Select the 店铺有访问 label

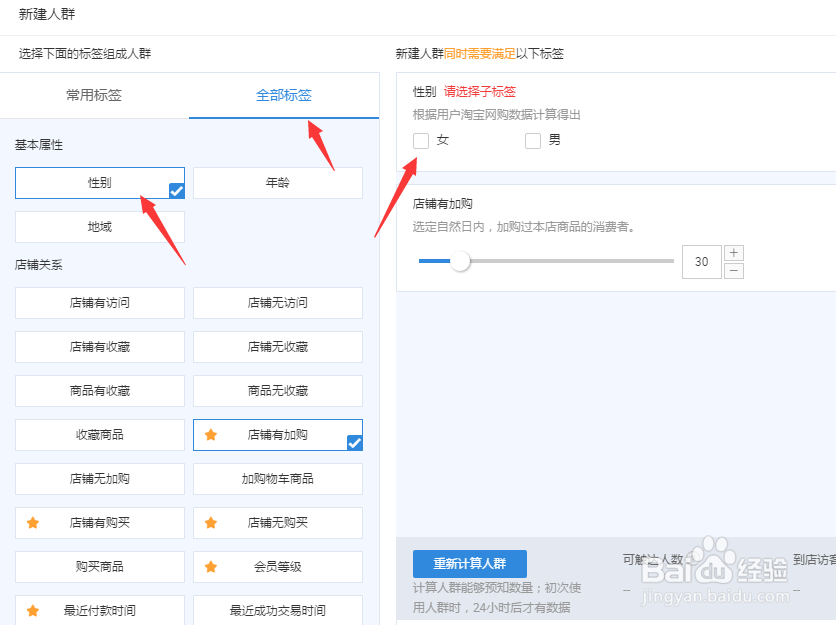[x=99, y=303]
